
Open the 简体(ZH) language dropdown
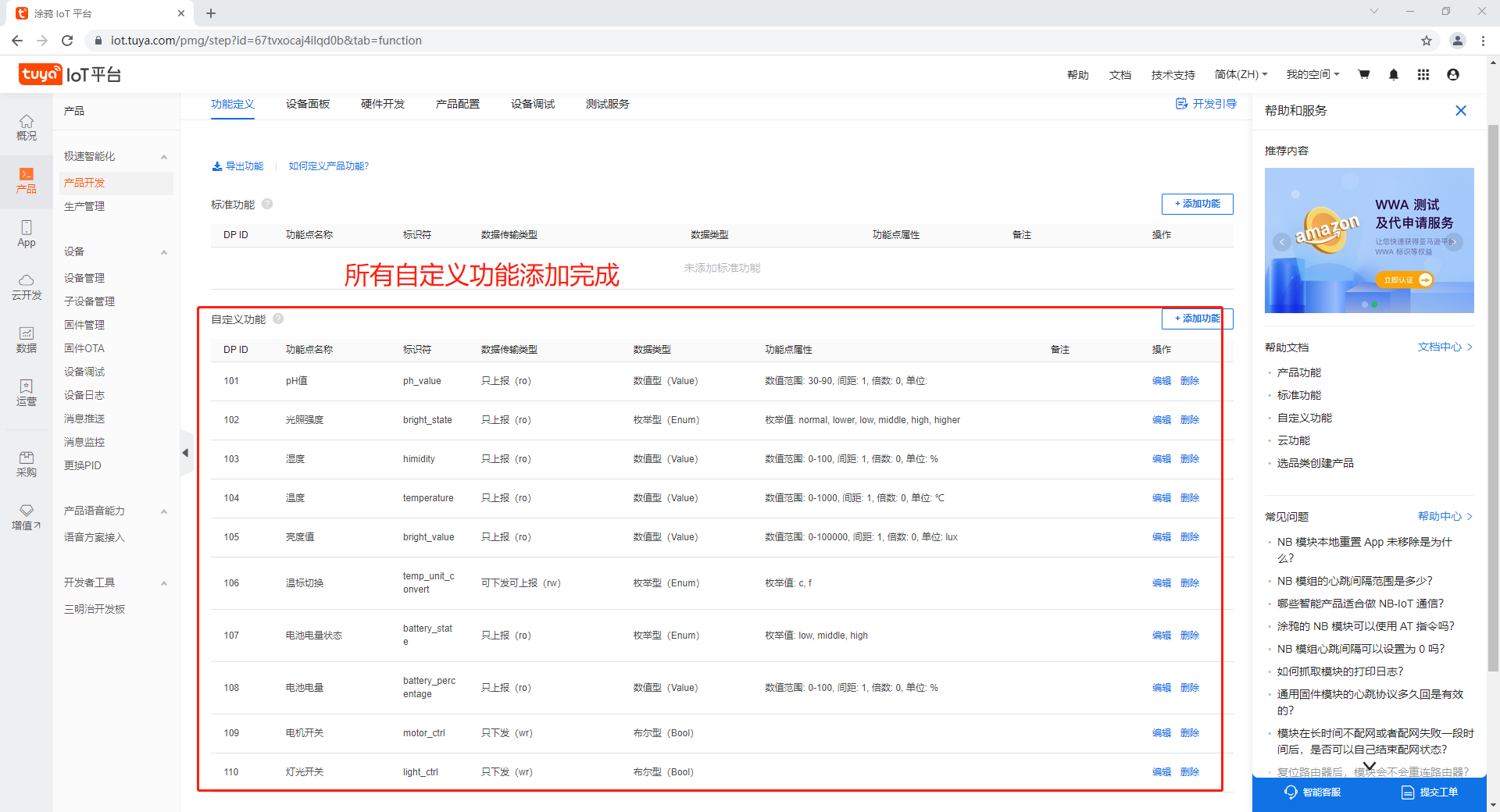click(x=1241, y=74)
